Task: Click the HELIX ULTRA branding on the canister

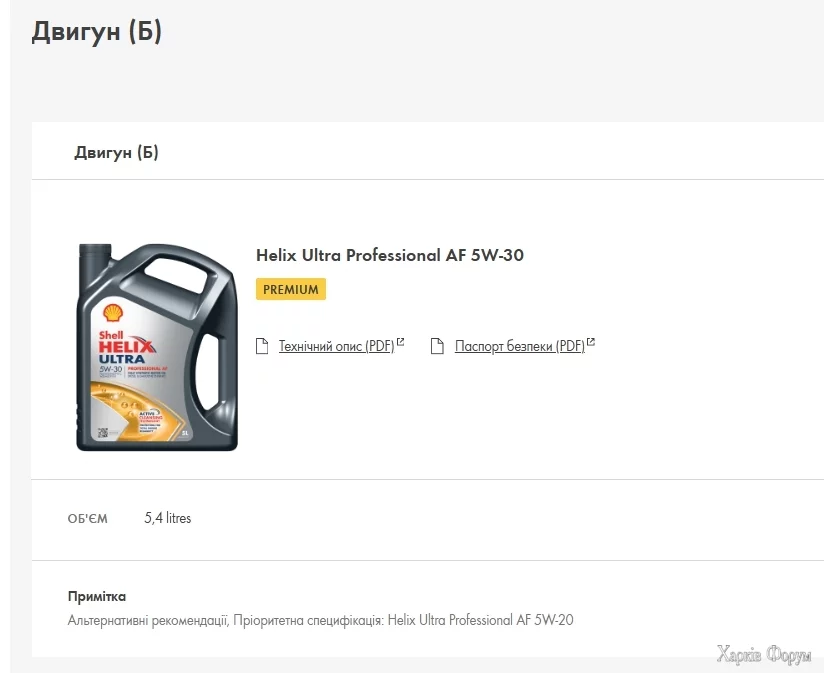Action: tap(124, 350)
